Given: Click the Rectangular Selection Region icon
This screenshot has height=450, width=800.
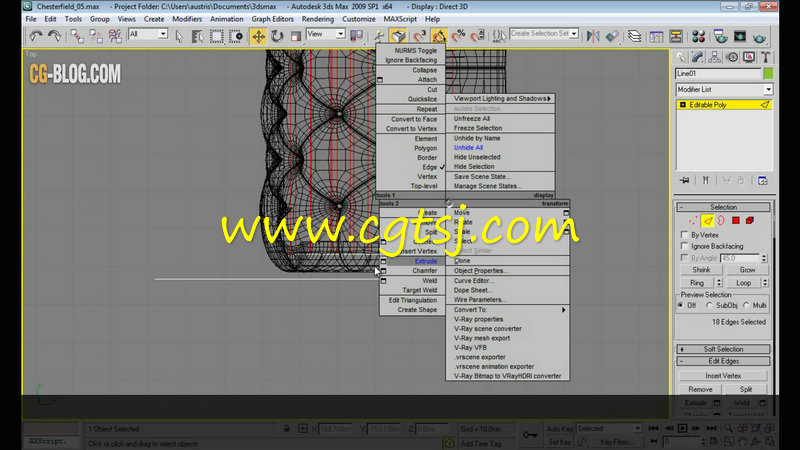Looking at the screenshot, I should tap(216, 36).
